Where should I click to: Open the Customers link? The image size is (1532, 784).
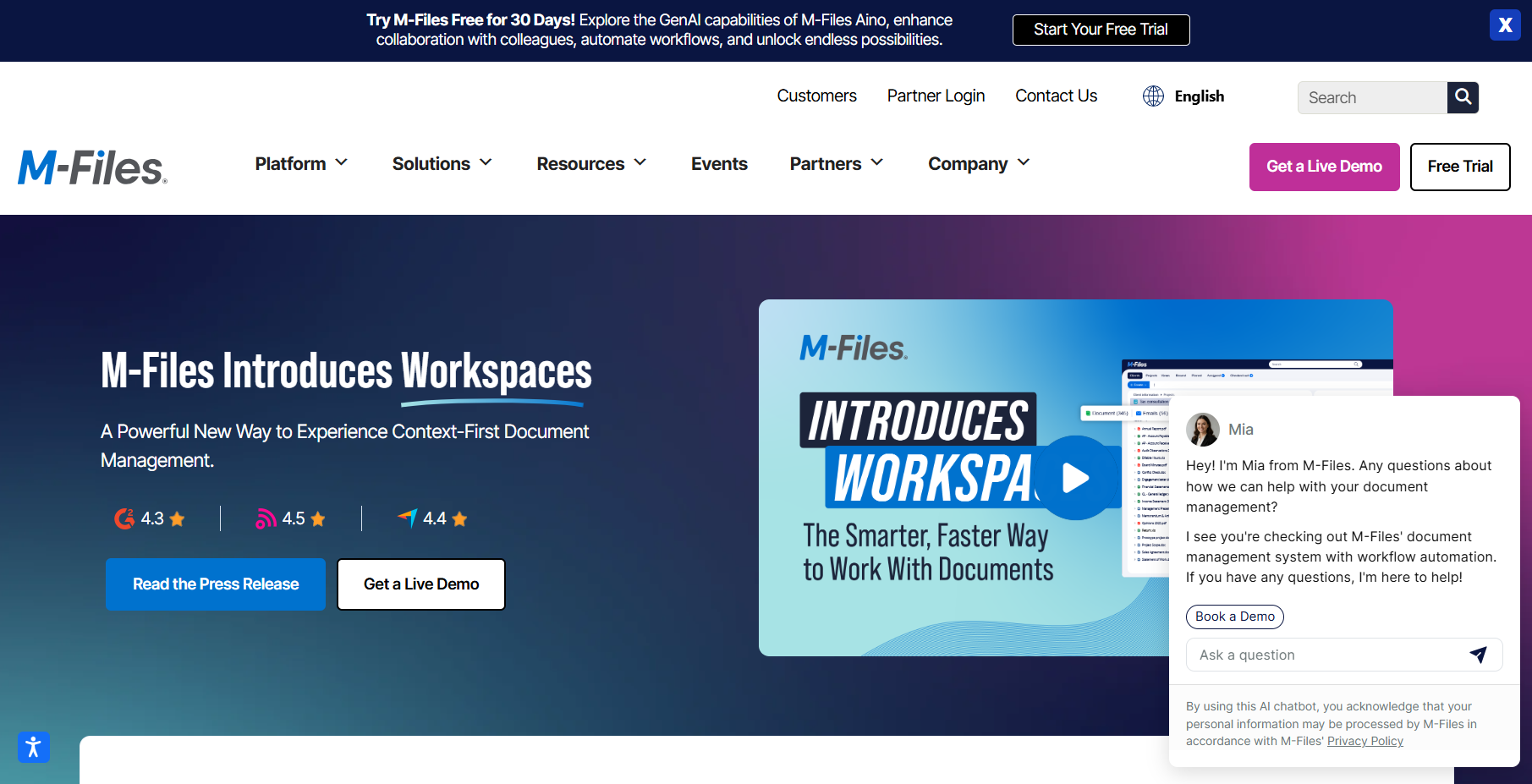click(816, 96)
